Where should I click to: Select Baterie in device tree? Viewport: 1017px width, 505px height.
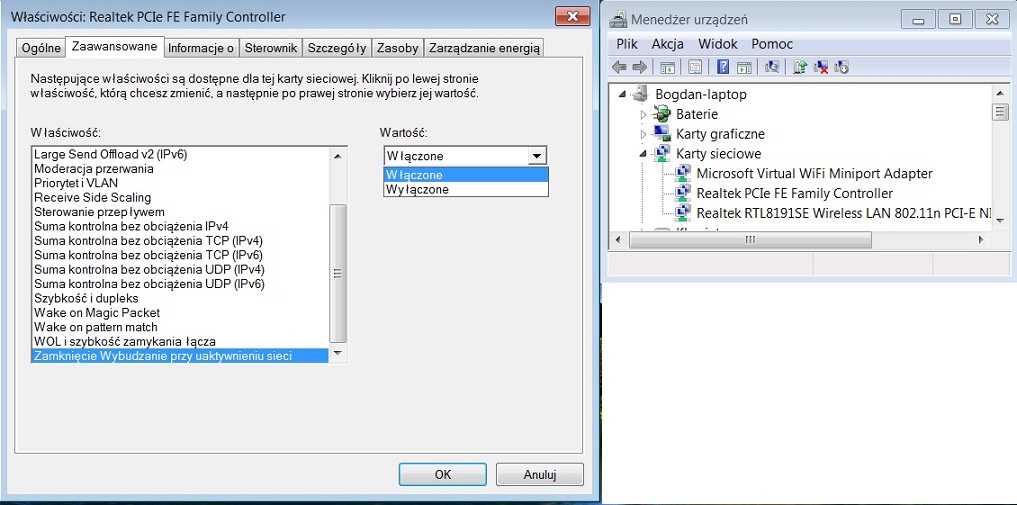697,115
